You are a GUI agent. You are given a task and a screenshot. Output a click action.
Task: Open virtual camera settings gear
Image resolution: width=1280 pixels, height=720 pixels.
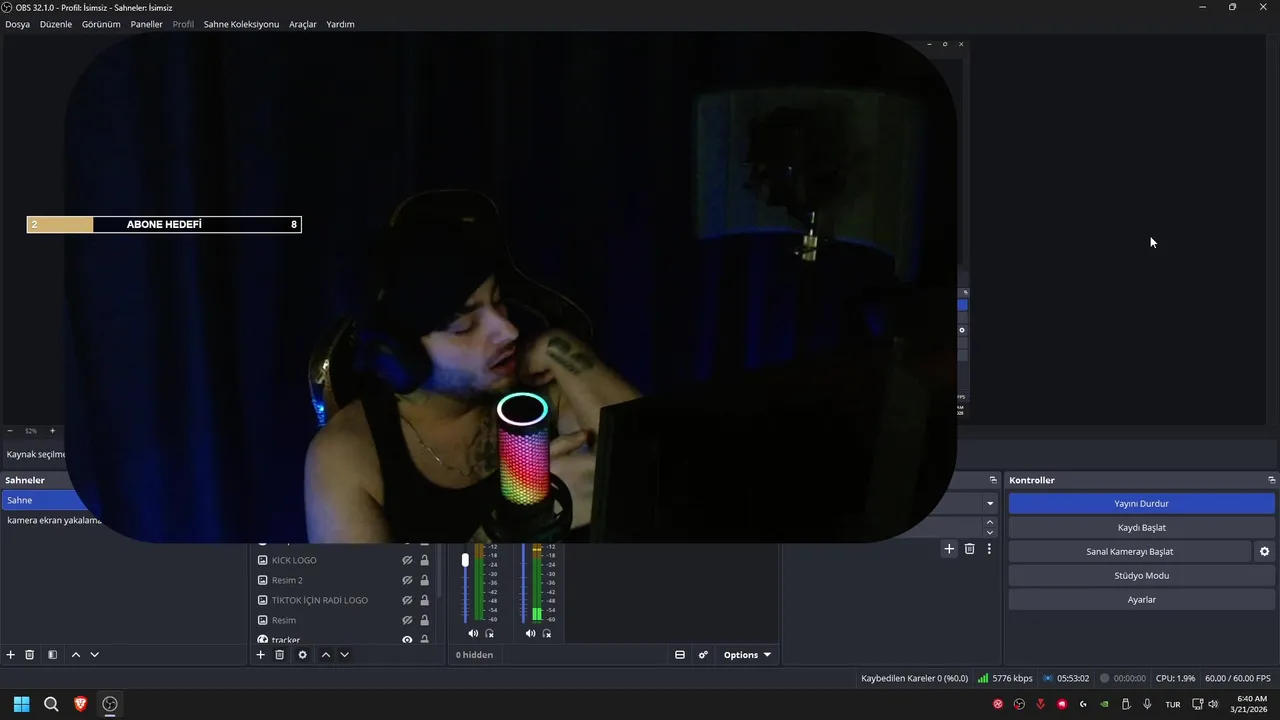(1264, 552)
